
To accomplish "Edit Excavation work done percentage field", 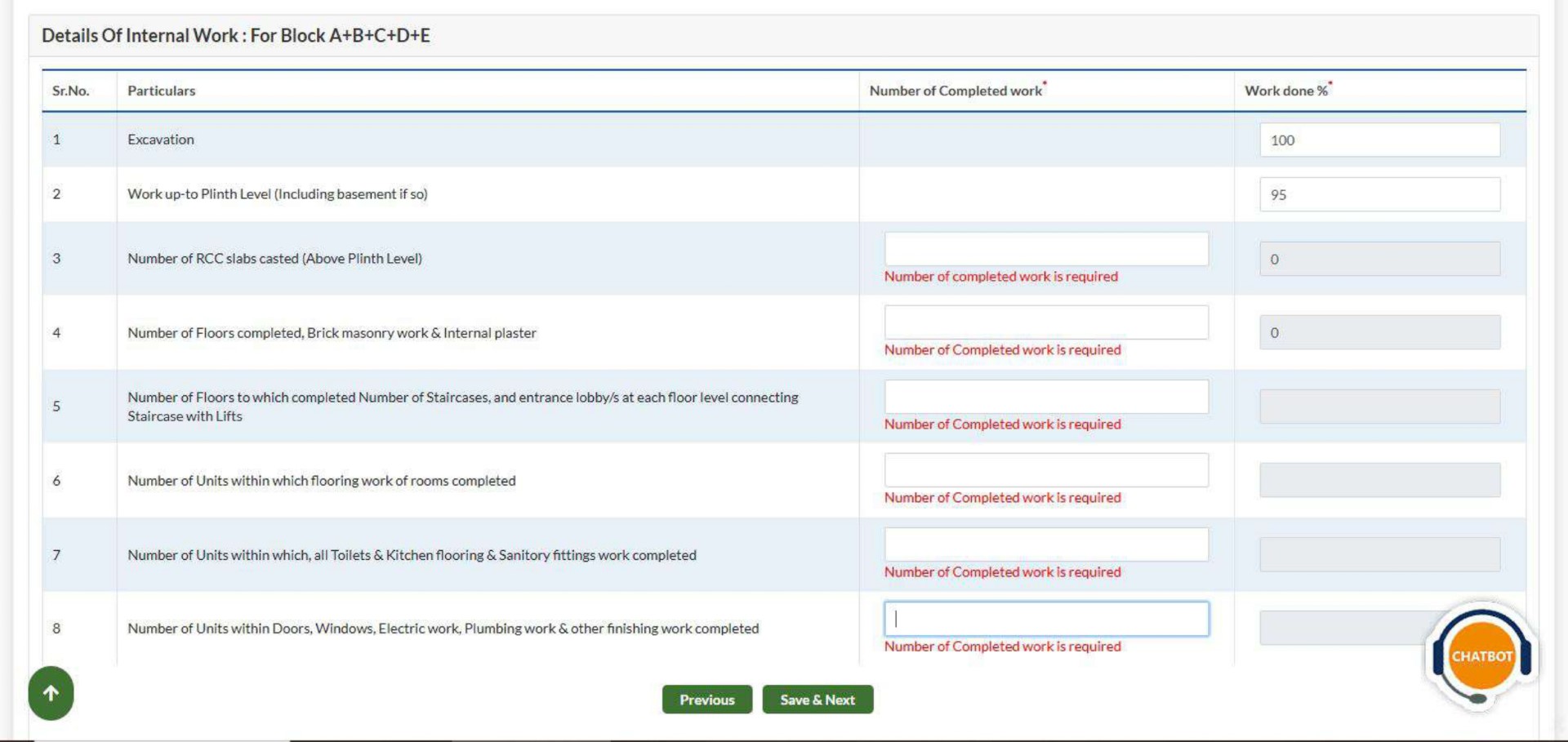I will tap(1379, 140).
